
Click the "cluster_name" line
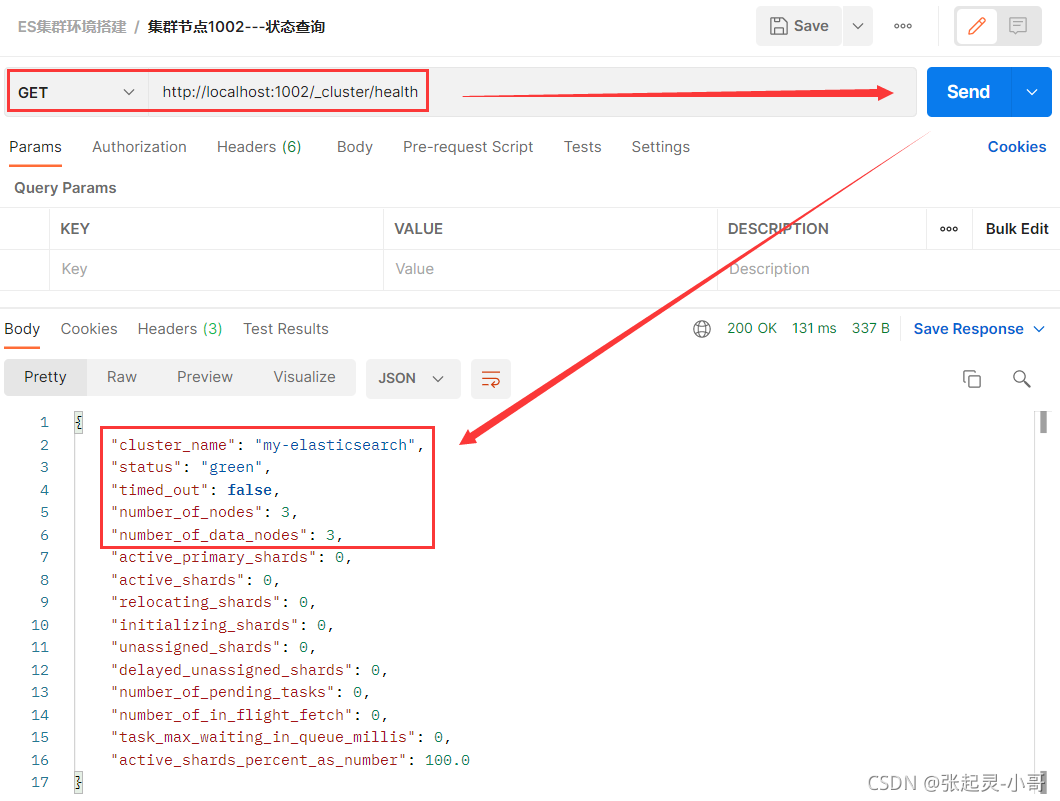(x=267, y=445)
